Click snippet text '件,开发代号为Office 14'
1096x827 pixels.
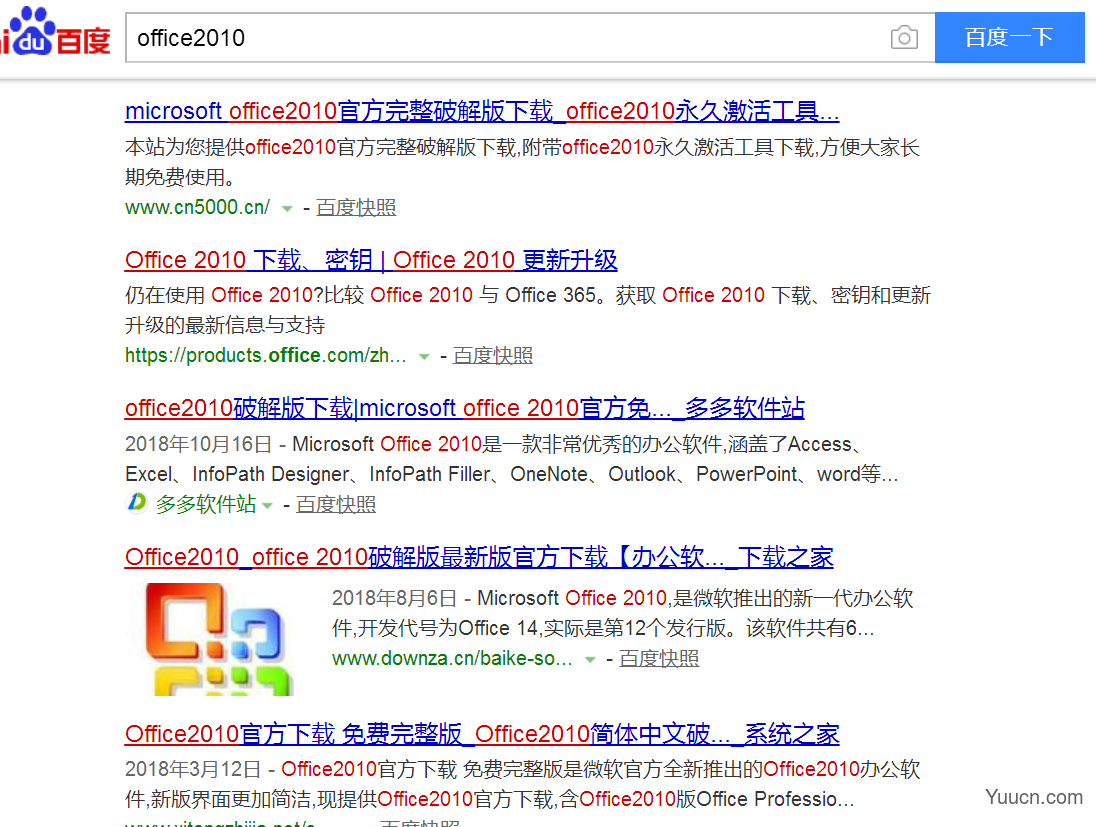tap(435, 628)
